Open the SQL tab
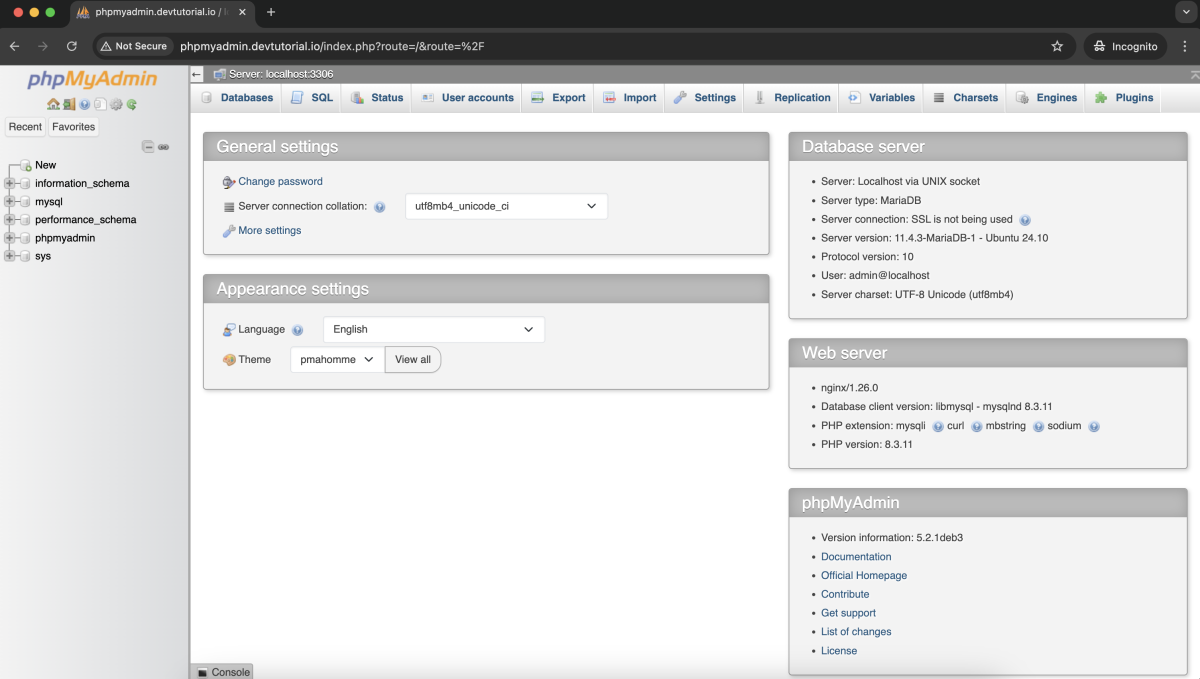 312,98
